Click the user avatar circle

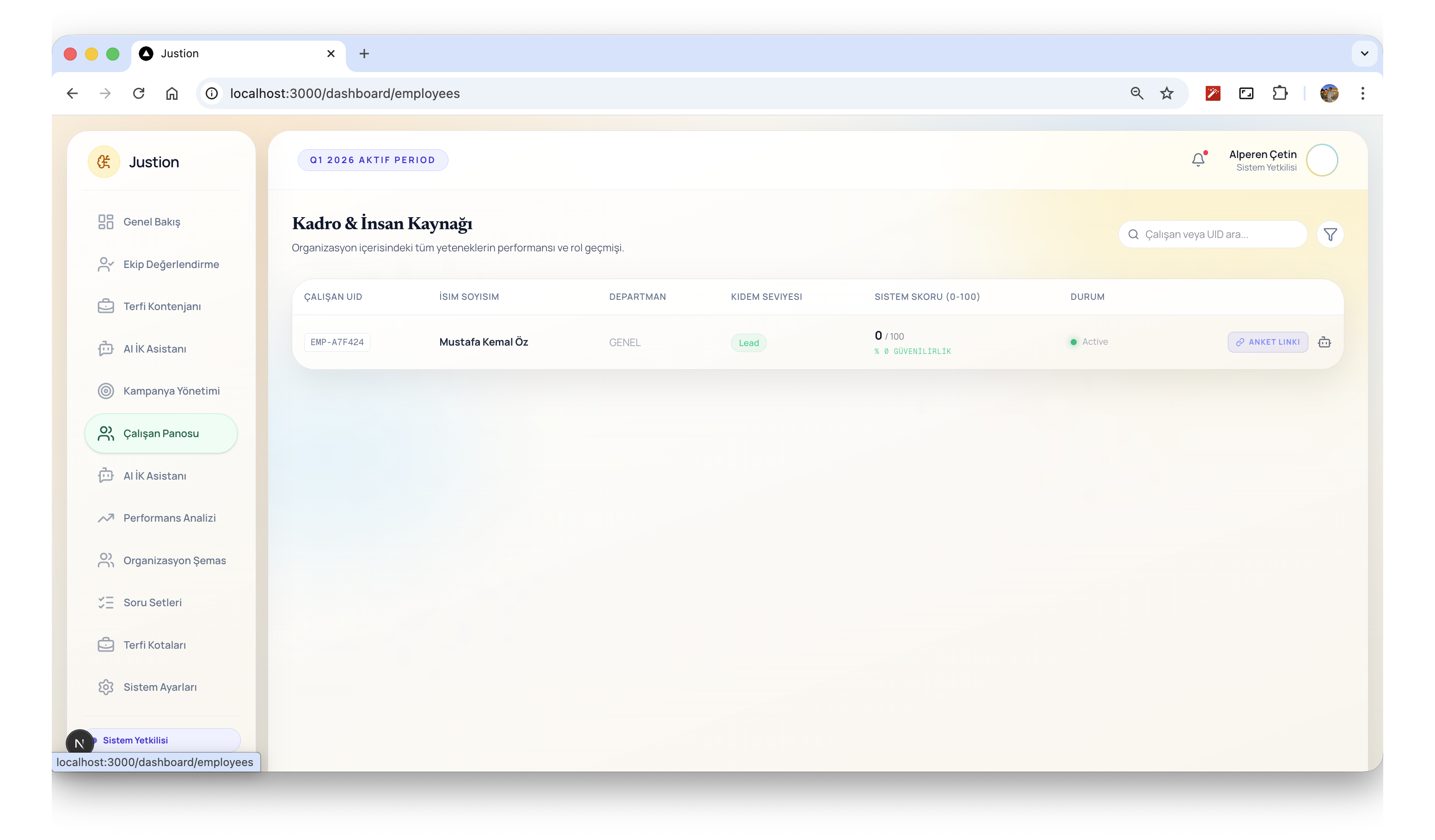(1322, 160)
